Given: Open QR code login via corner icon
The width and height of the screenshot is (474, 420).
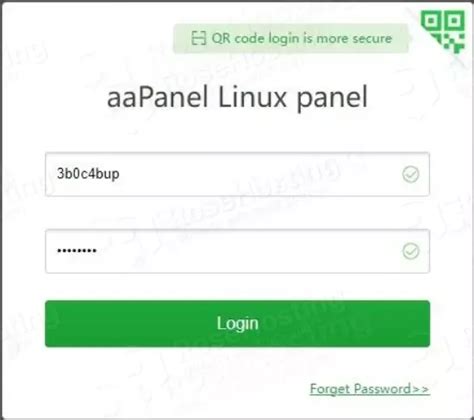Looking at the screenshot, I should [x=443, y=31].
